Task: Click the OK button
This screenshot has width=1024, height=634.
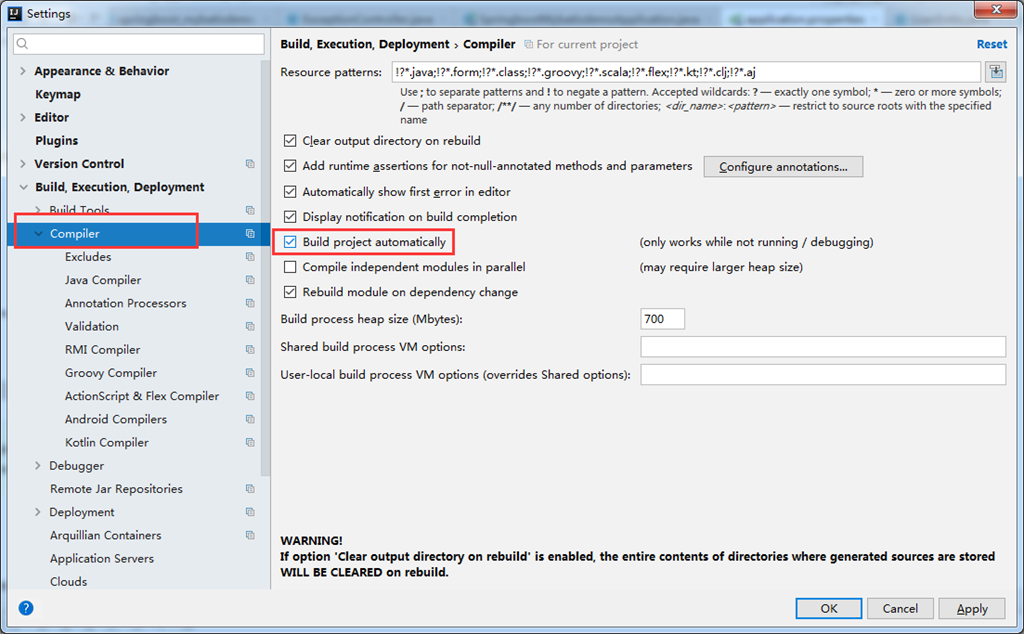Action: [829, 609]
